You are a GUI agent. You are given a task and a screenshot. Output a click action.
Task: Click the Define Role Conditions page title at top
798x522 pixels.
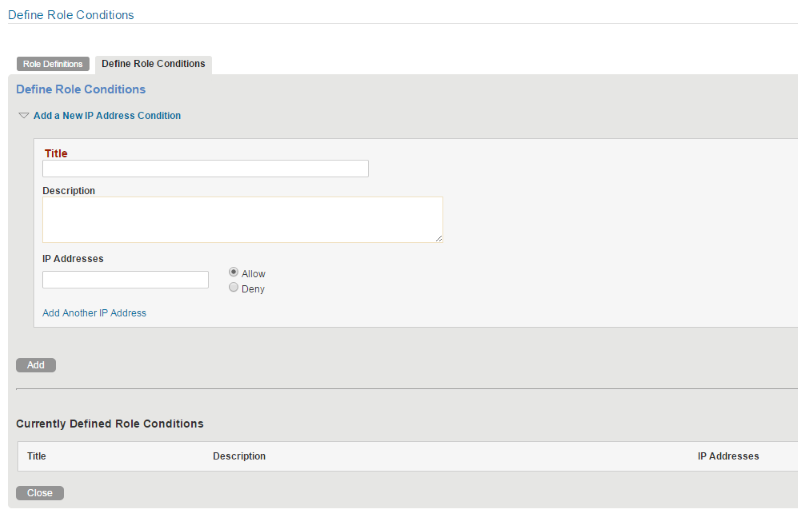71,15
